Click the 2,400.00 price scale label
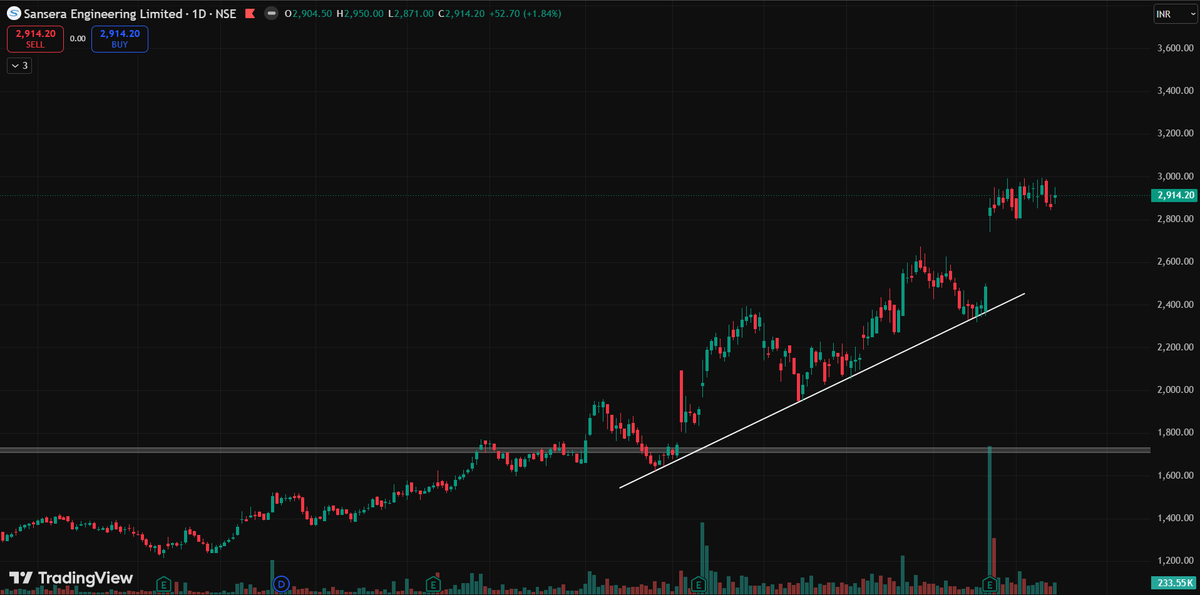1200x595 pixels. click(1176, 304)
